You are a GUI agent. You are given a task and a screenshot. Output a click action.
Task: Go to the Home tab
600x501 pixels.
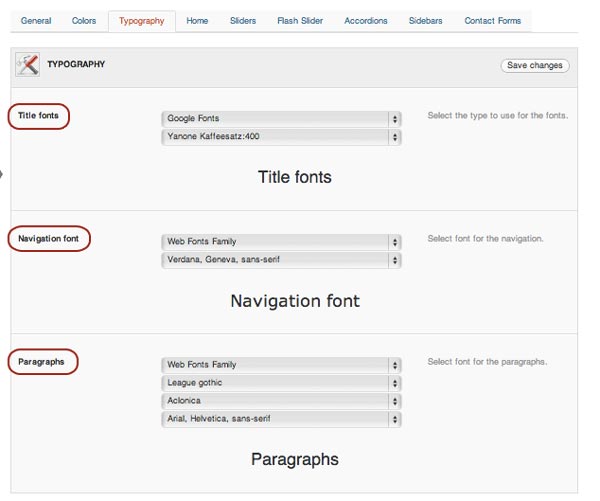click(x=197, y=21)
